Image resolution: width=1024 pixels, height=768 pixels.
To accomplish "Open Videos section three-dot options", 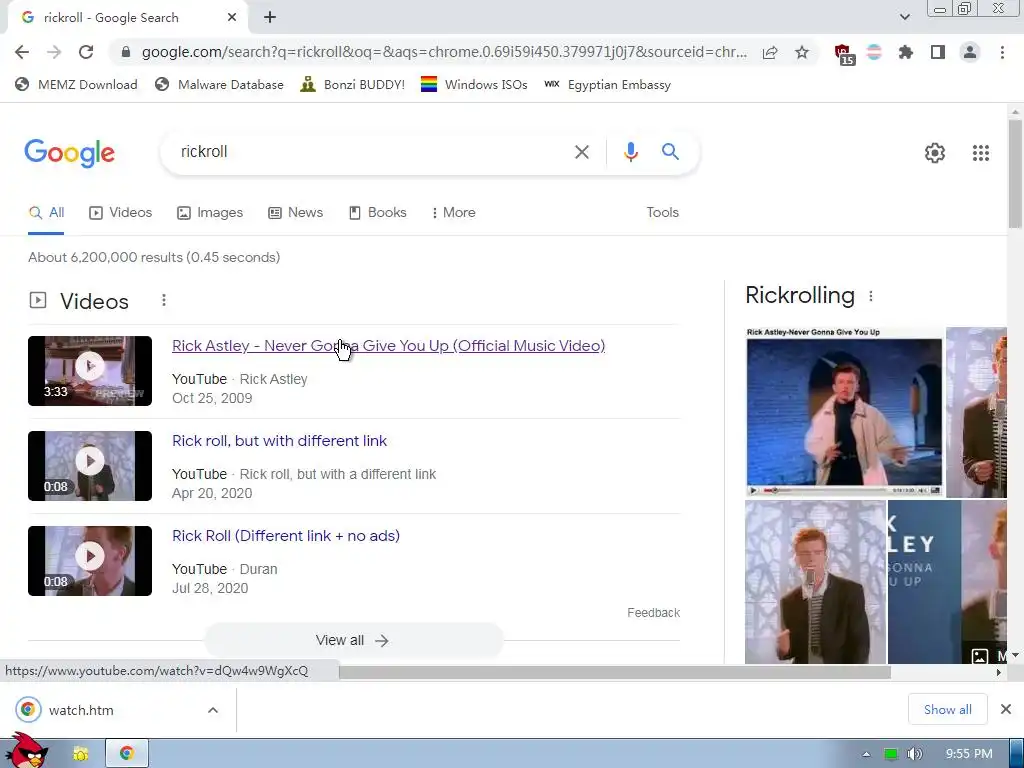I will coord(163,300).
